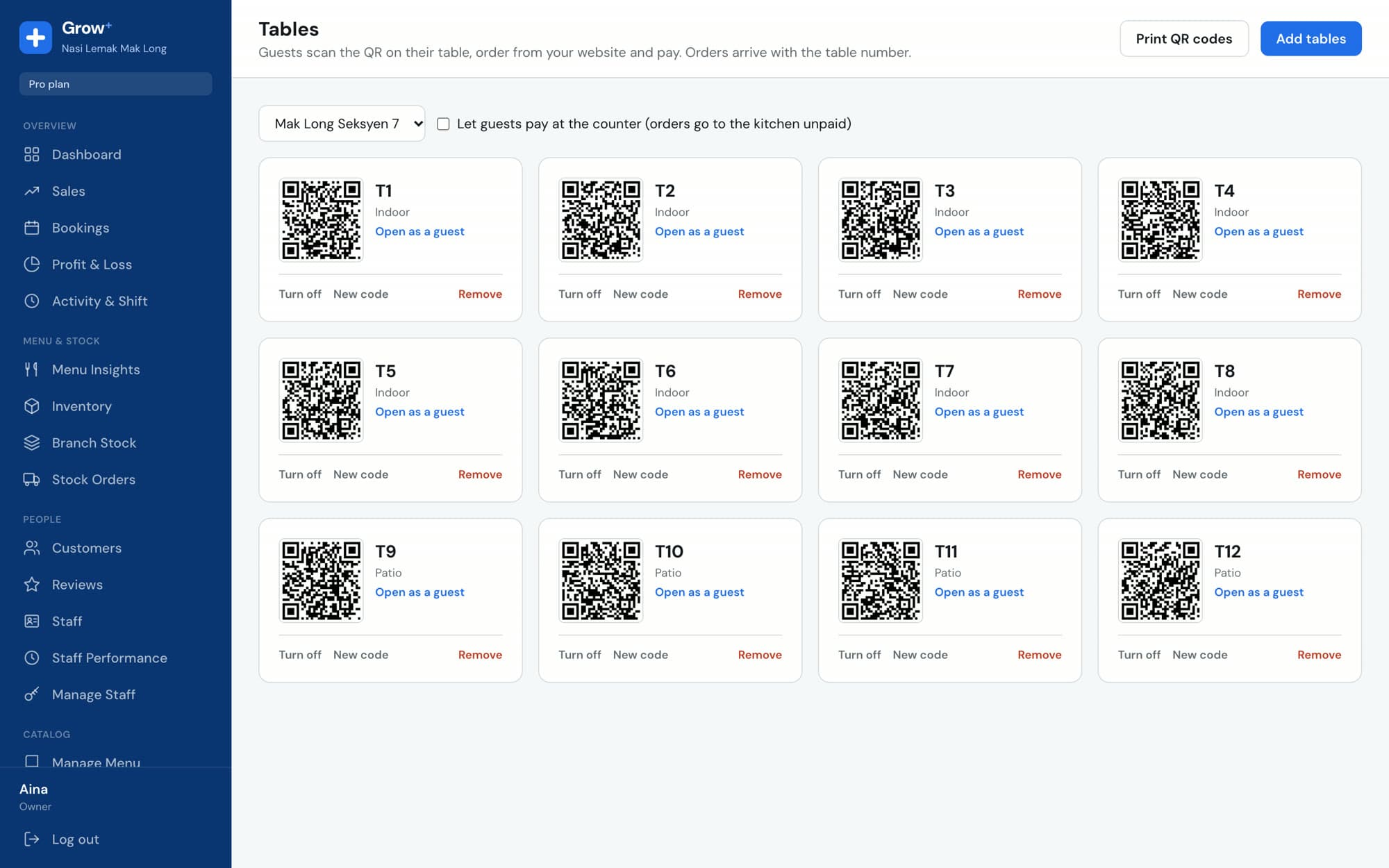The image size is (1389, 868).
Task: Click the Log out arrow icon
Action: click(x=32, y=839)
